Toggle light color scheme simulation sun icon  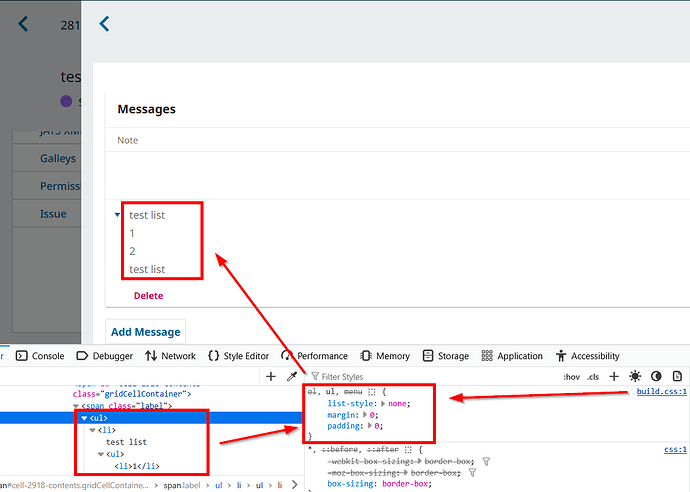coord(635,377)
